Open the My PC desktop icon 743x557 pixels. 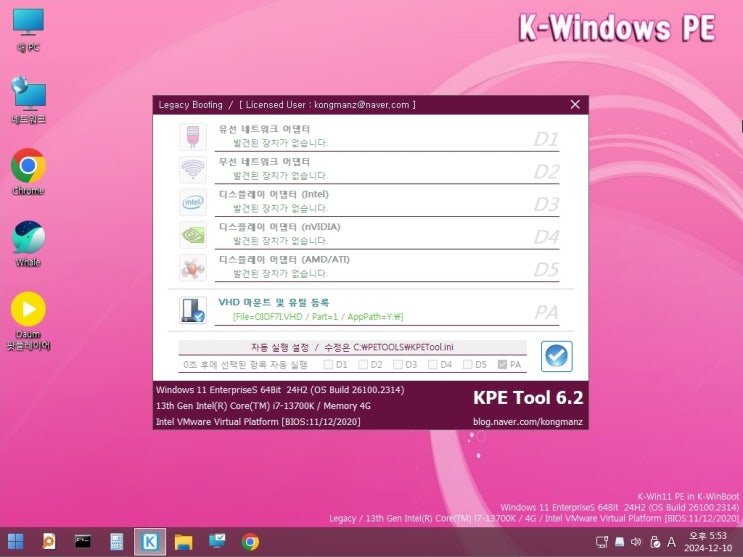coord(28,29)
